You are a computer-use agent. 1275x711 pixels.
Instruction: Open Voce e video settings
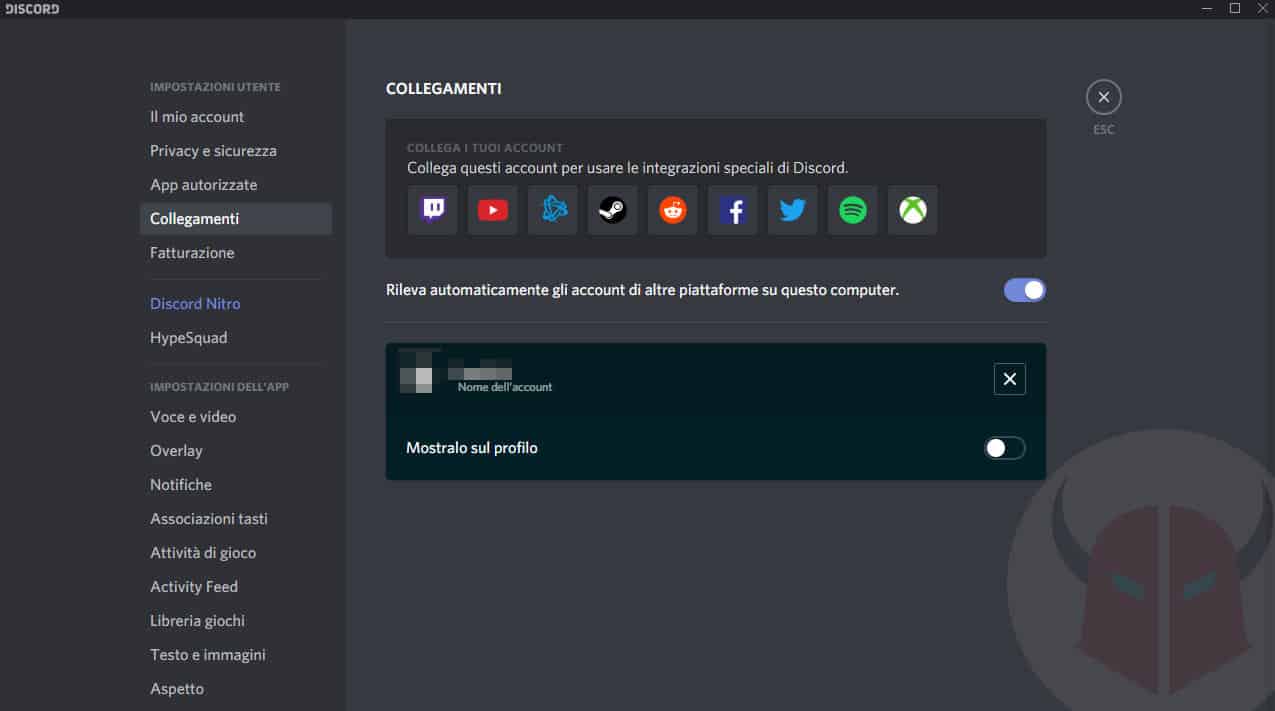[x=236, y=417]
